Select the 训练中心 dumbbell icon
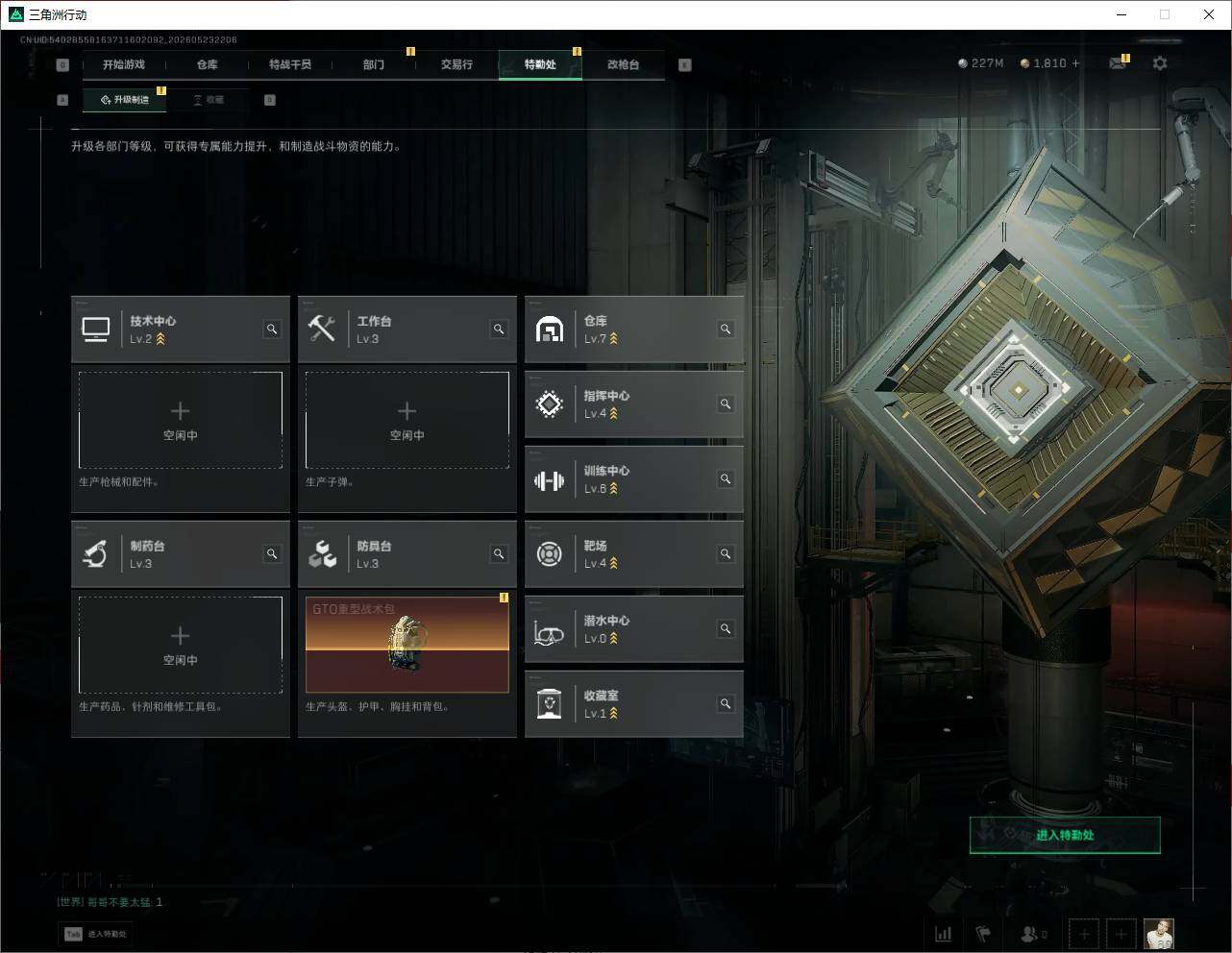 [549, 480]
